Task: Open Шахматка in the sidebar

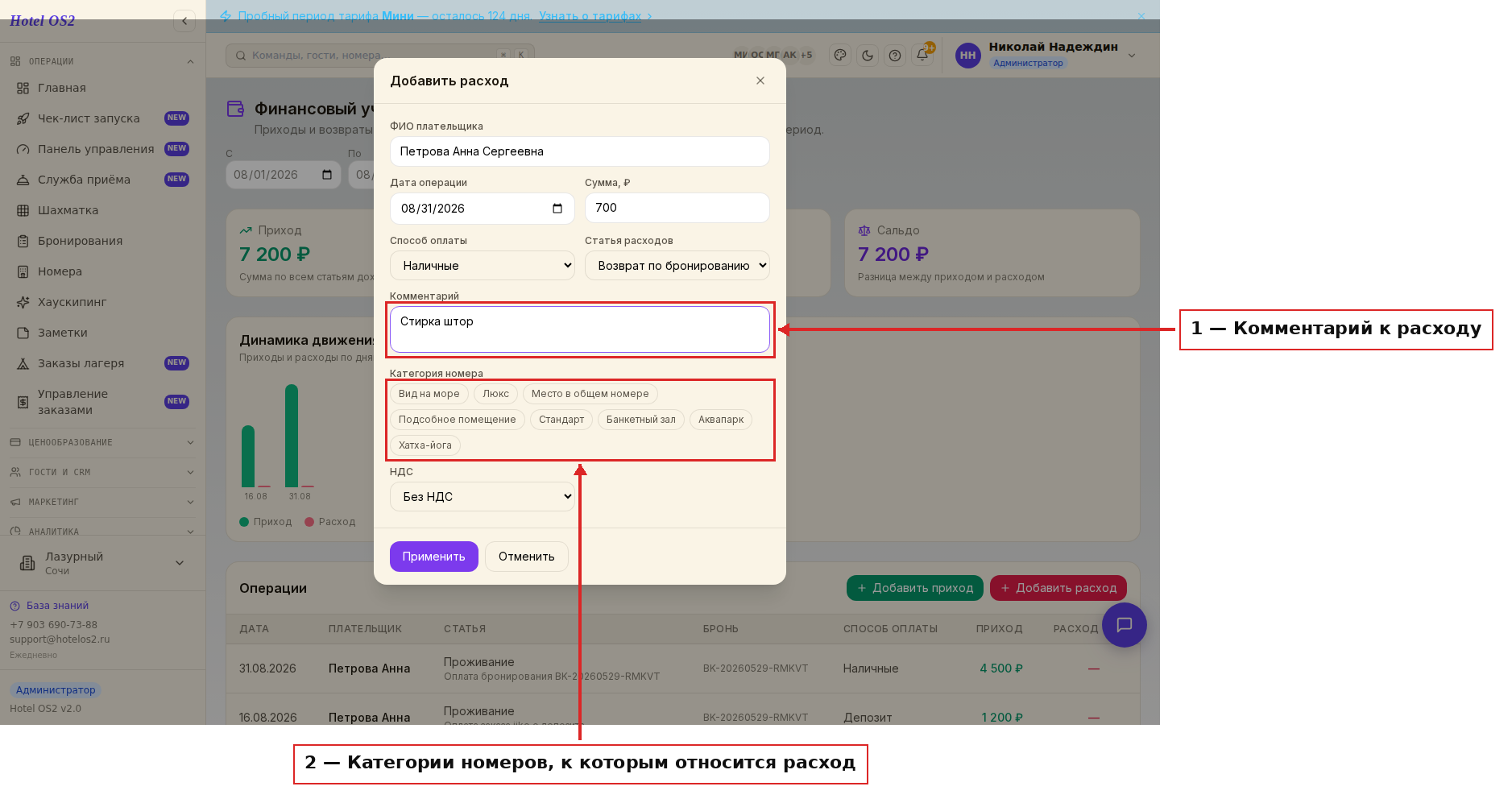Action: coord(102,210)
